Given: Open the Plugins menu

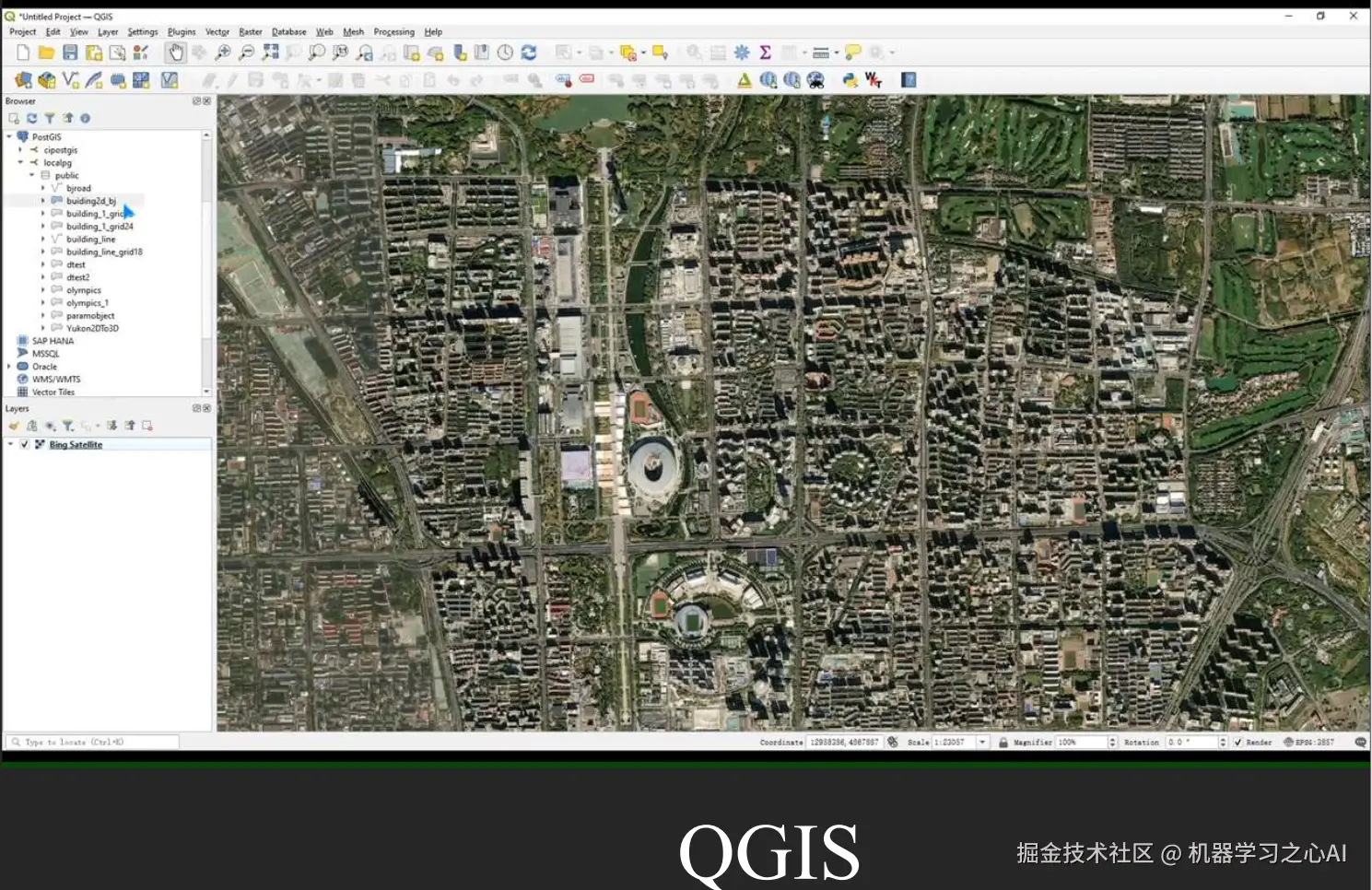Looking at the screenshot, I should tap(182, 31).
